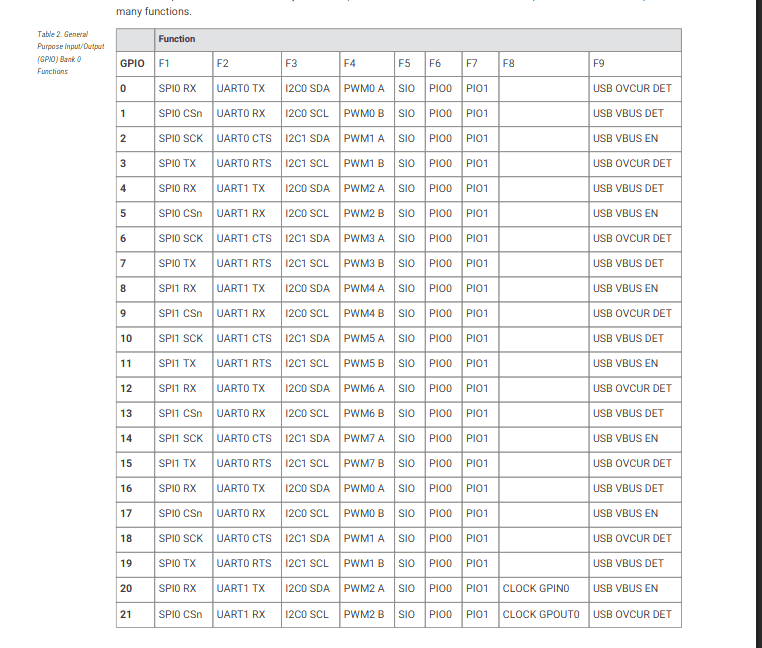Click SPI1 SCK in GPIO 10 row
Image resolution: width=762 pixels, height=648 pixels.
coord(180,338)
